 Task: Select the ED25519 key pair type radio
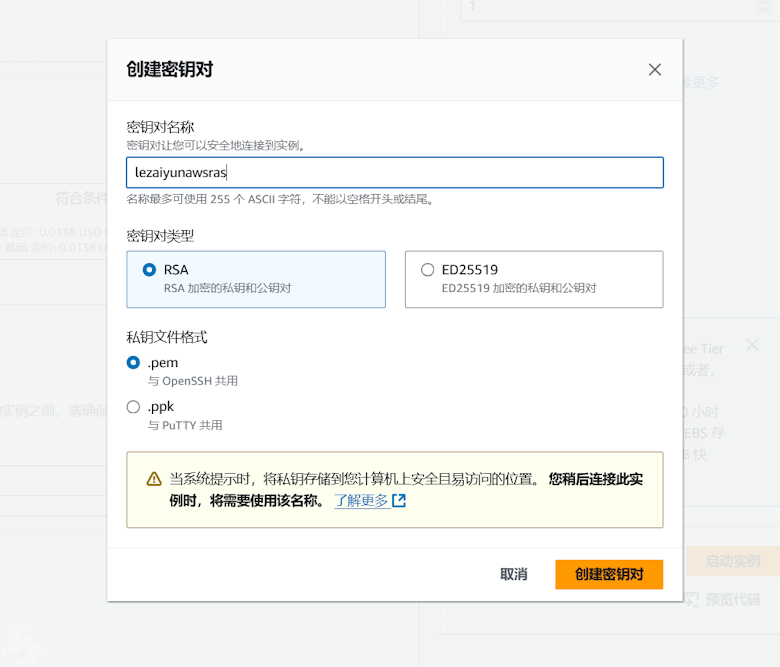428,269
